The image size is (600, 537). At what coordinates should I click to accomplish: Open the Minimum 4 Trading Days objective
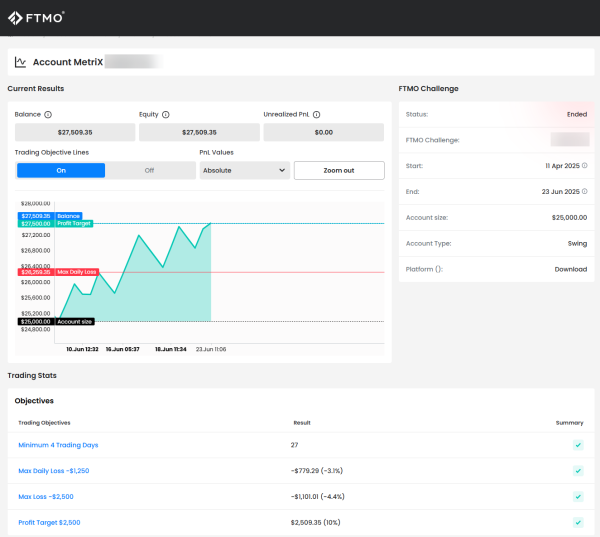click(x=58, y=445)
